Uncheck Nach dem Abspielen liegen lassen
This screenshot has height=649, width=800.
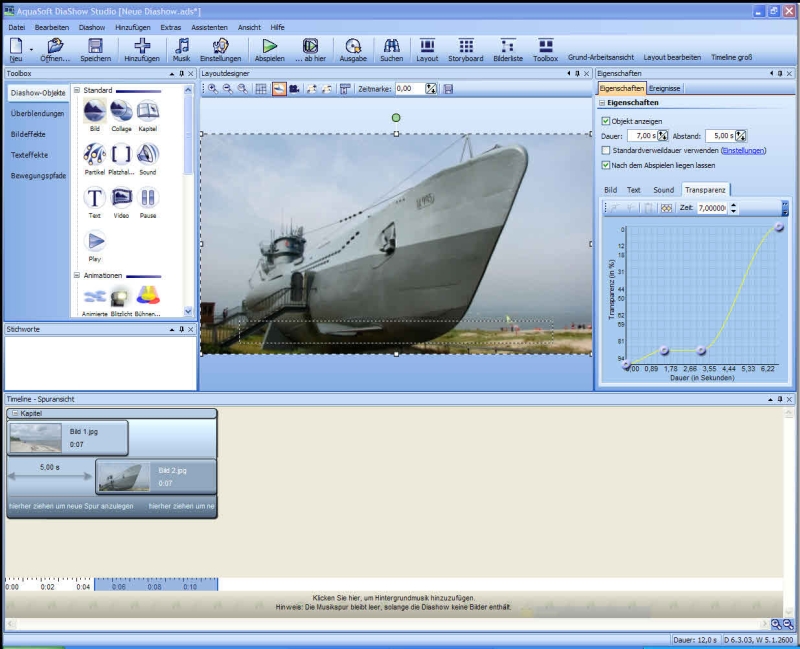click(606, 165)
